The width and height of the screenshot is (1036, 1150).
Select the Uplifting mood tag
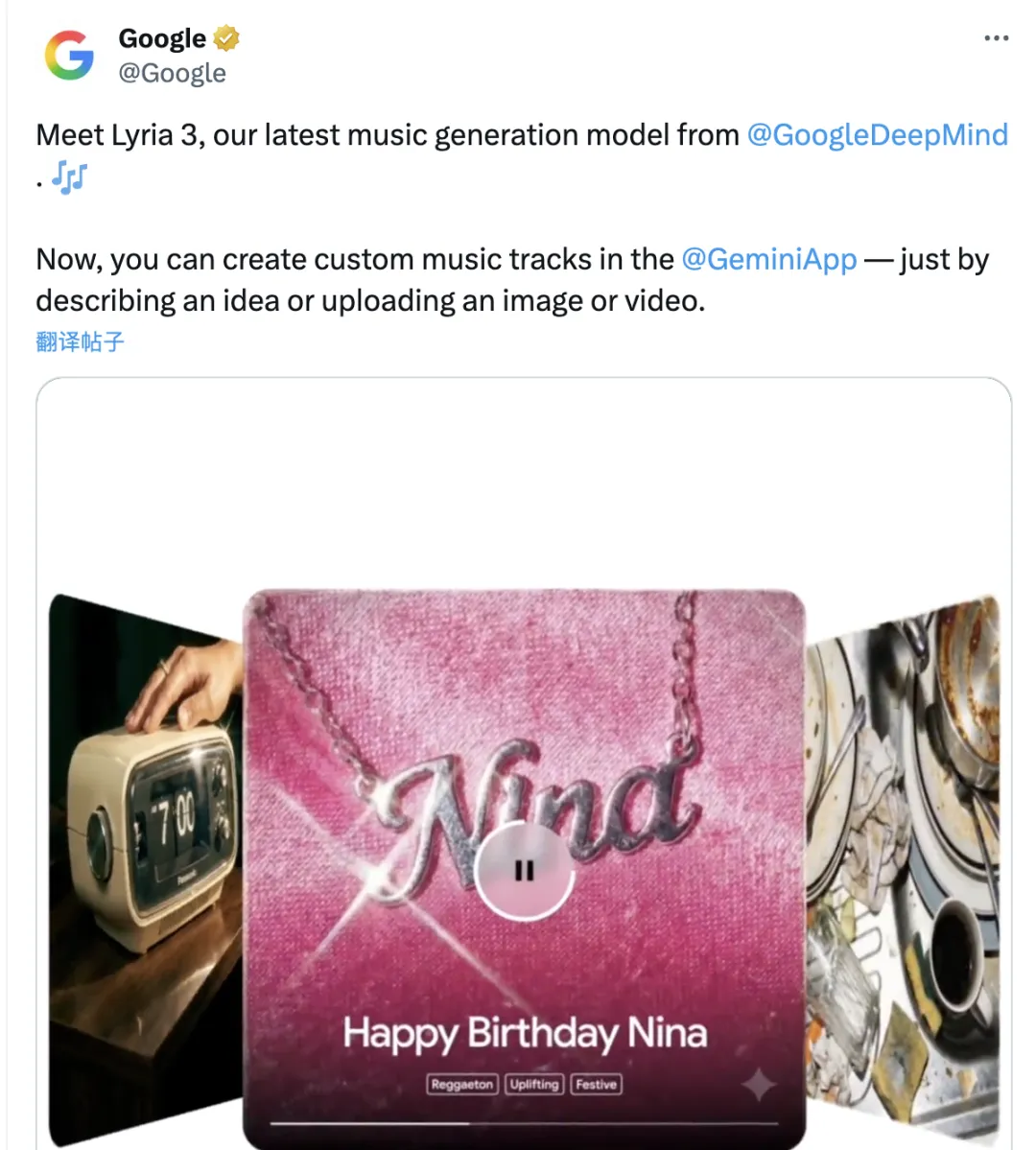[533, 1085]
